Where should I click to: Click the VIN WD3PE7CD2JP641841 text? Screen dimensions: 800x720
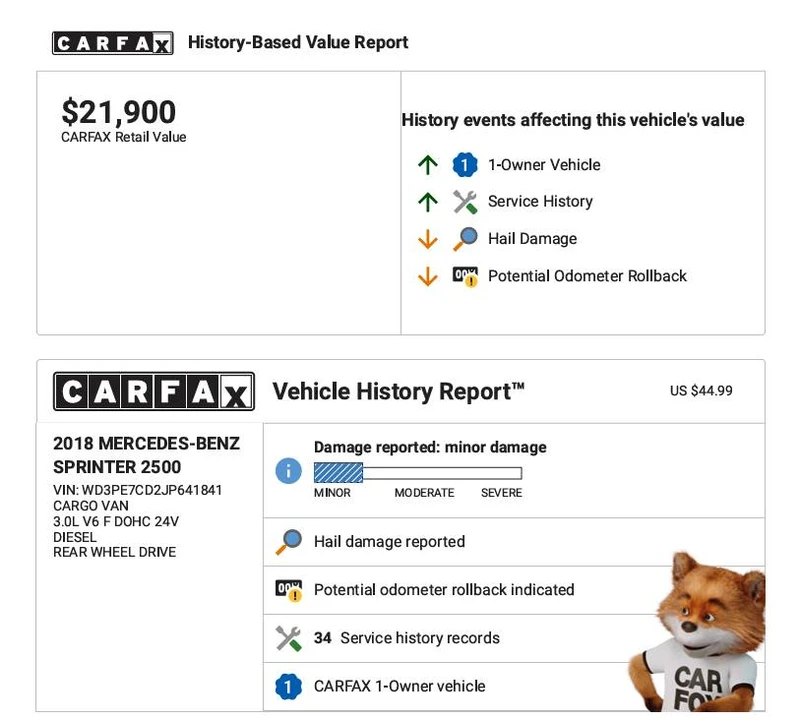tap(137, 490)
